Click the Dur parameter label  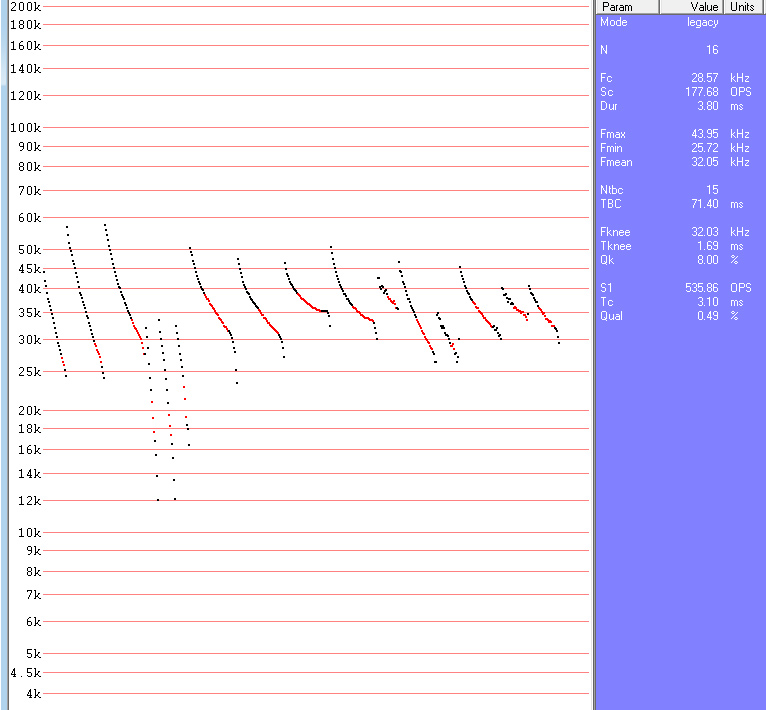(x=608, y=105)
